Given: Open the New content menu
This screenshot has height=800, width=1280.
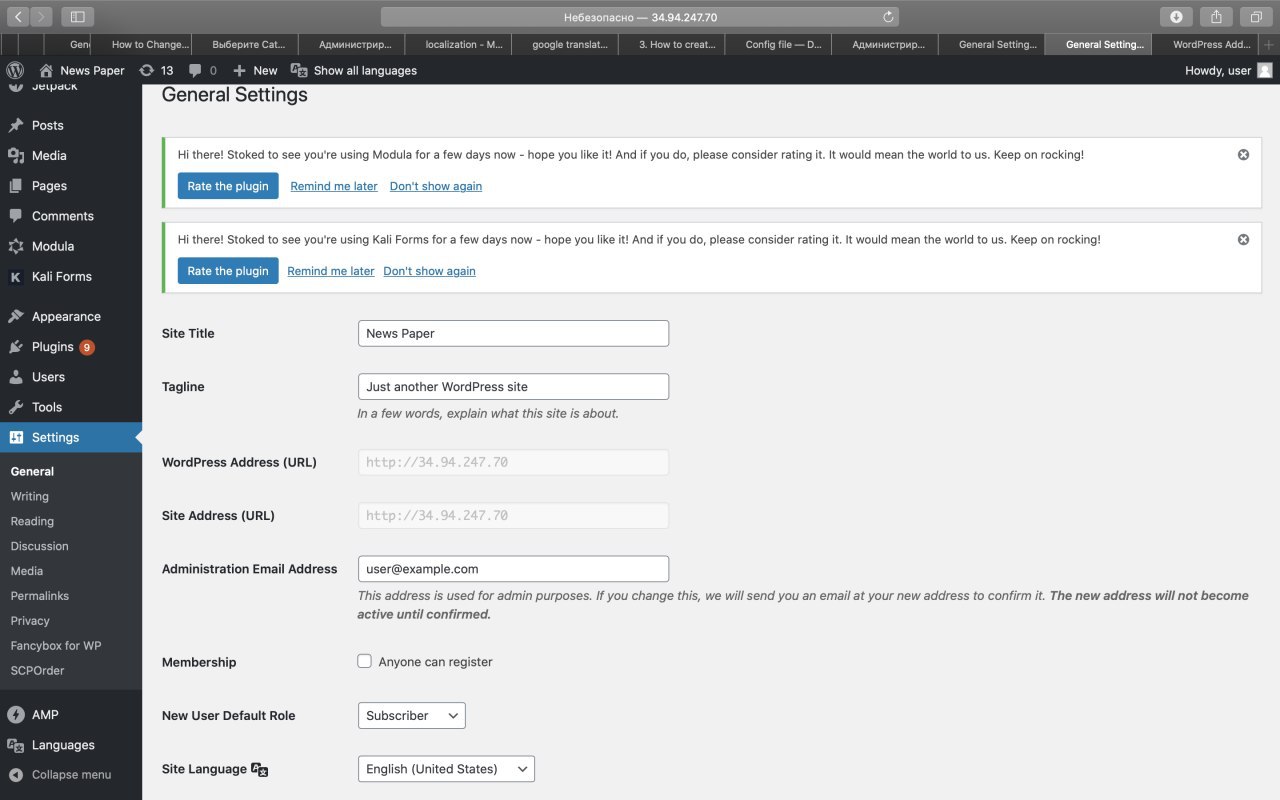Looking at the screenshot, I should click(x=255, y=70).
